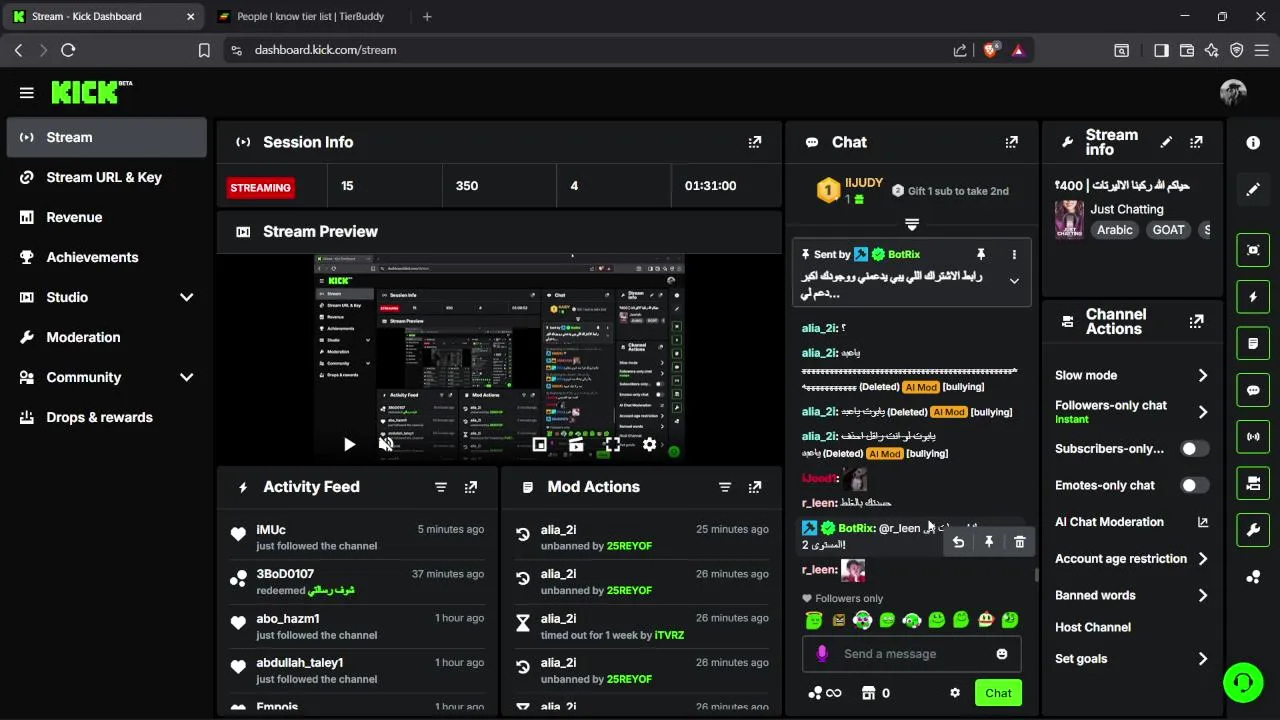The height and width of the screenshot is (720, 1280).
Task: Open Mod Actions filter menu
Action: [725, 487]
